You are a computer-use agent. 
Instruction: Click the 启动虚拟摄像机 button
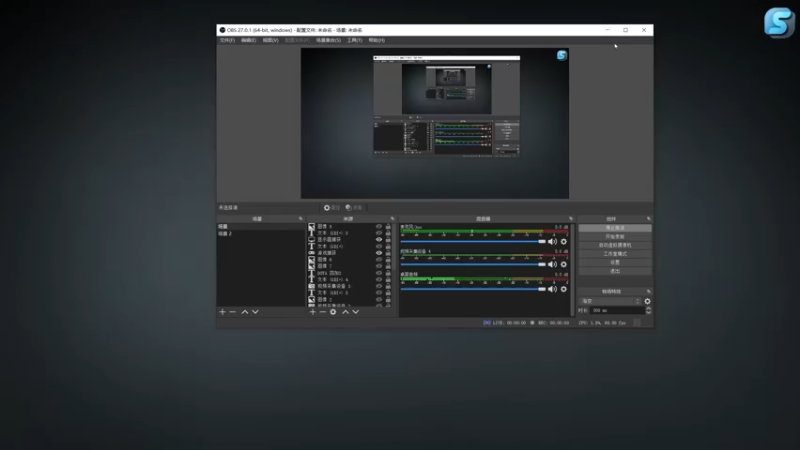[x=615, y=245]
